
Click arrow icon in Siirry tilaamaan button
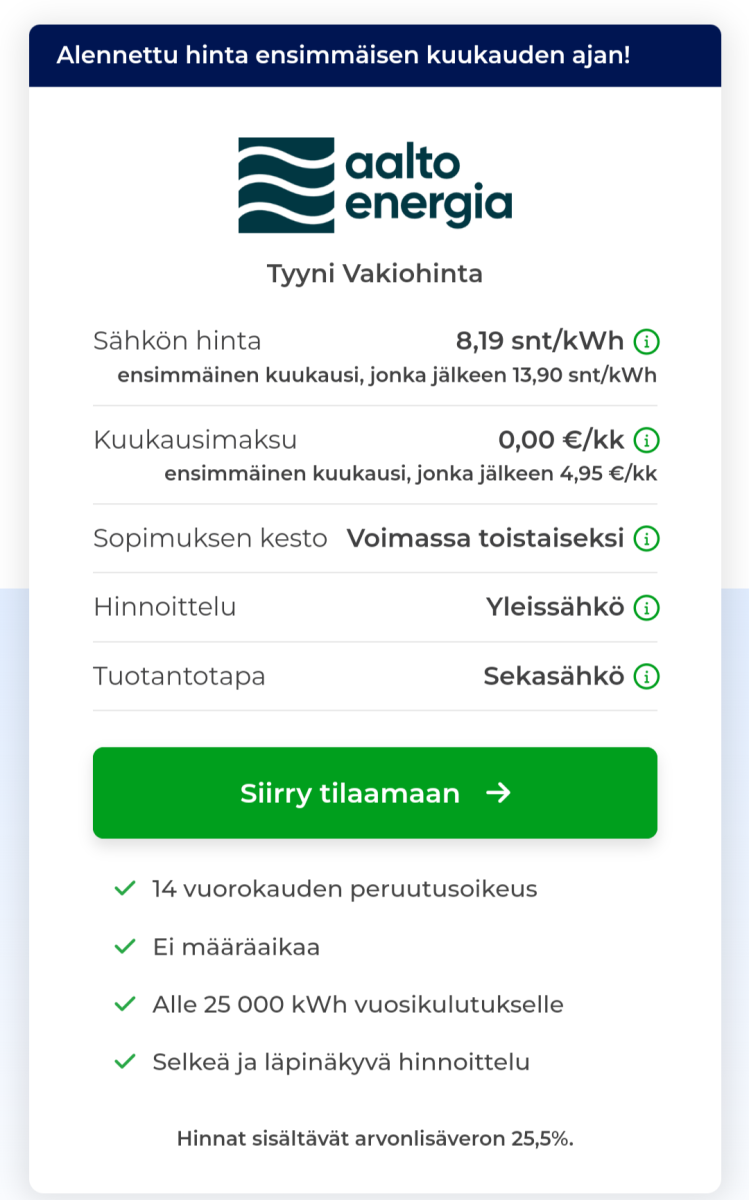point(498,793)
